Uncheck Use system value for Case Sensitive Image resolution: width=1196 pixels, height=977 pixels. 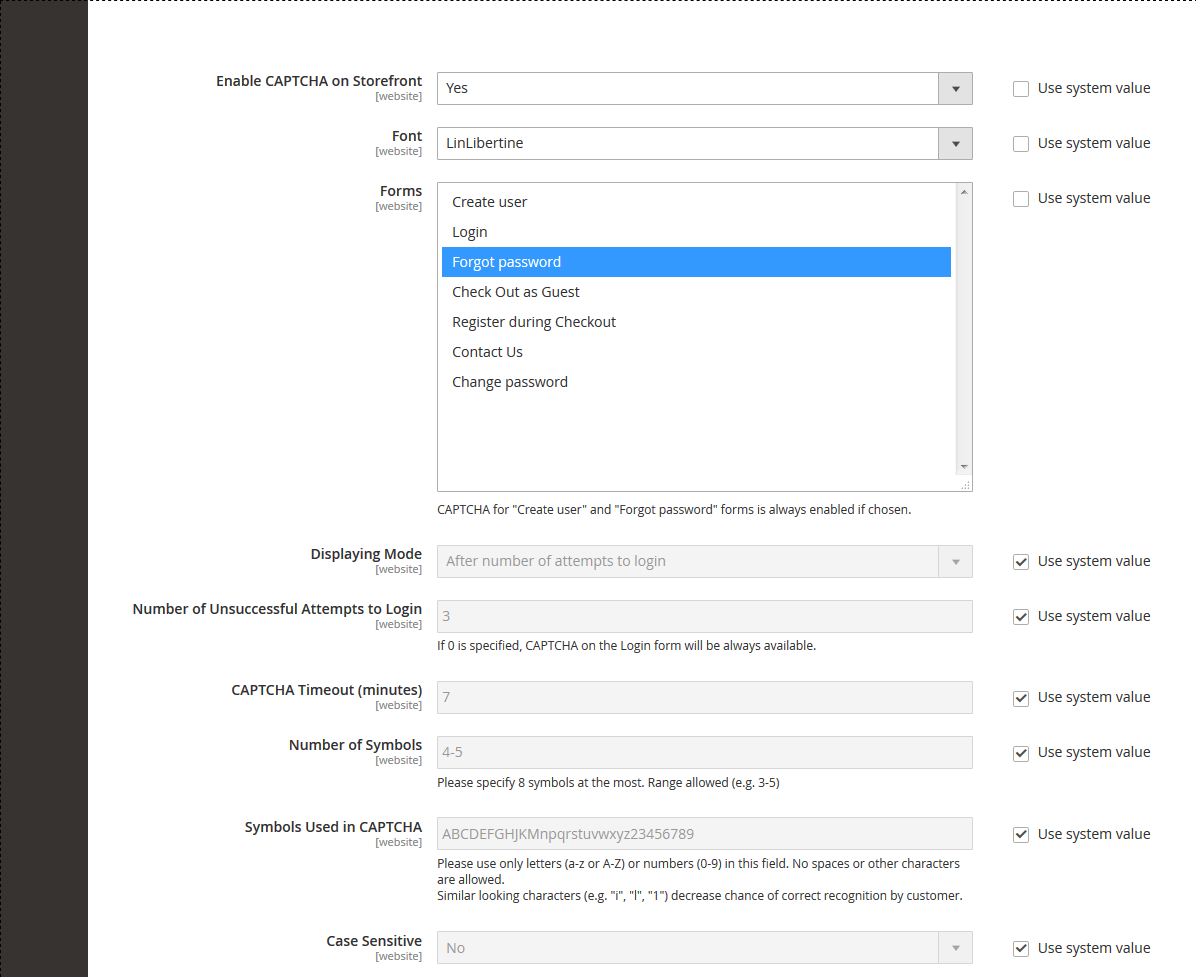coord(1021,948)
